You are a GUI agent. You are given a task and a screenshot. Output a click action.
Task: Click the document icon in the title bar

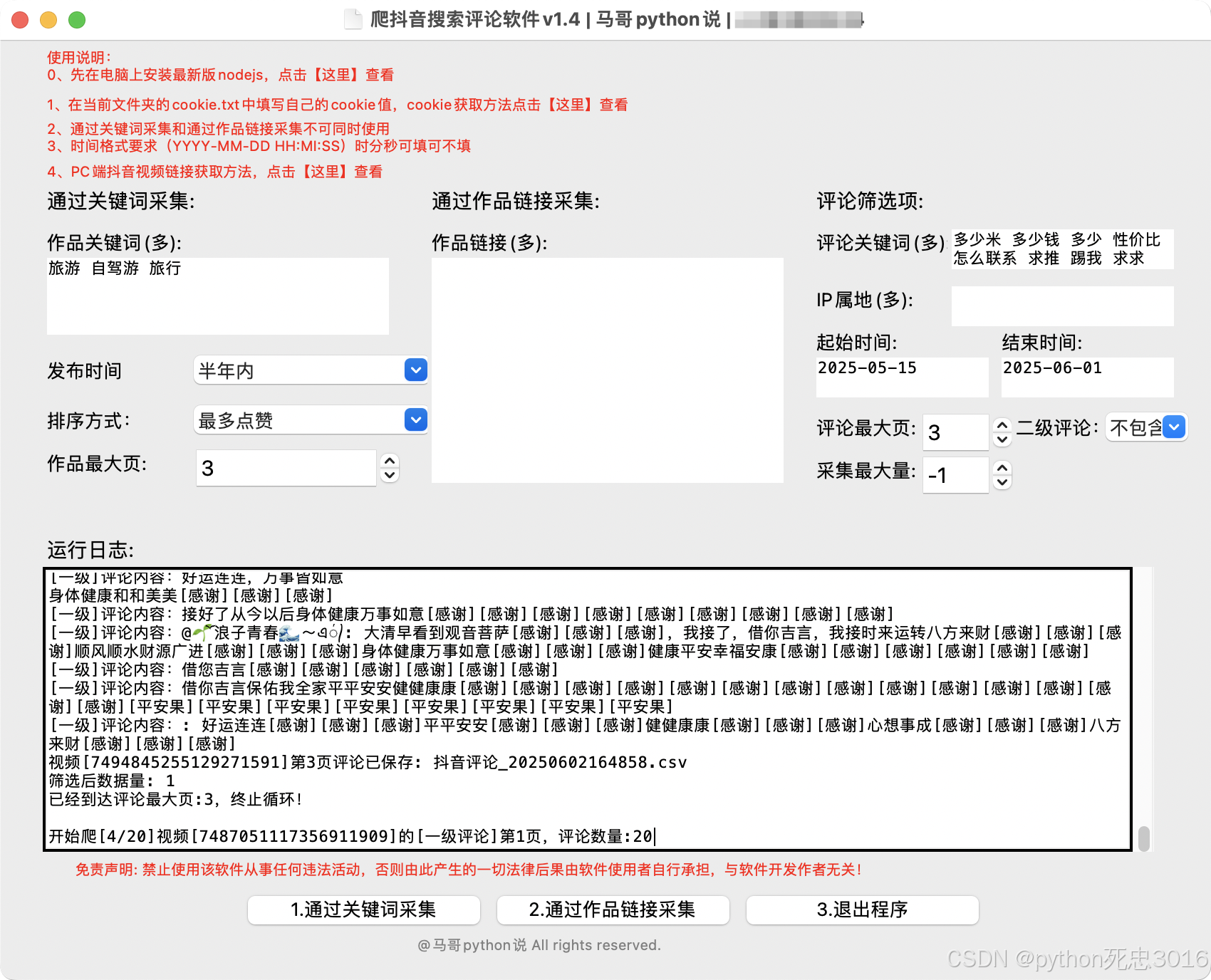coord(354,19)
